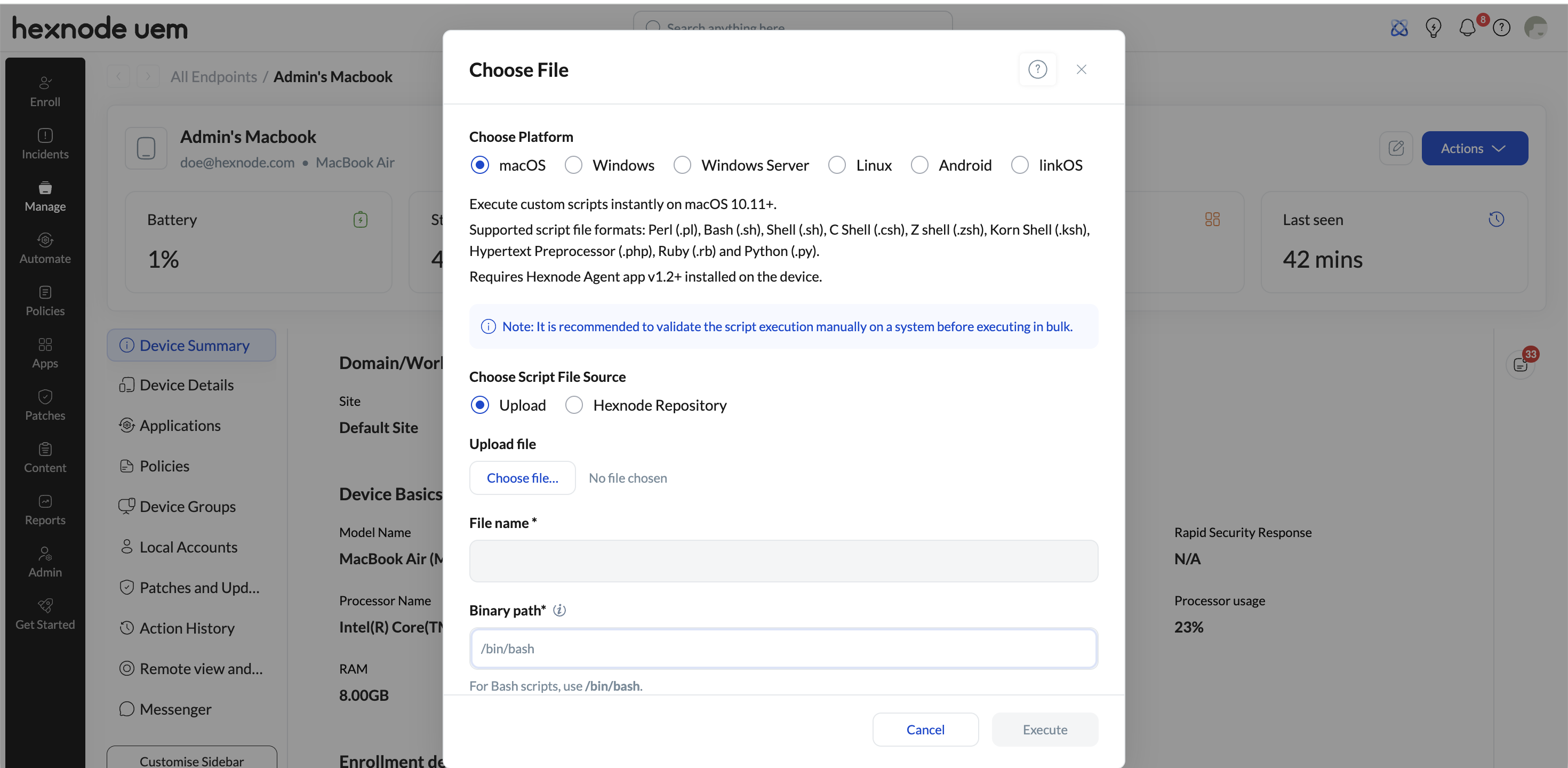Click the hexnode uem logo
This screenshot has width=1568, height=768.
pyautogui.click(x=100, y=28)
